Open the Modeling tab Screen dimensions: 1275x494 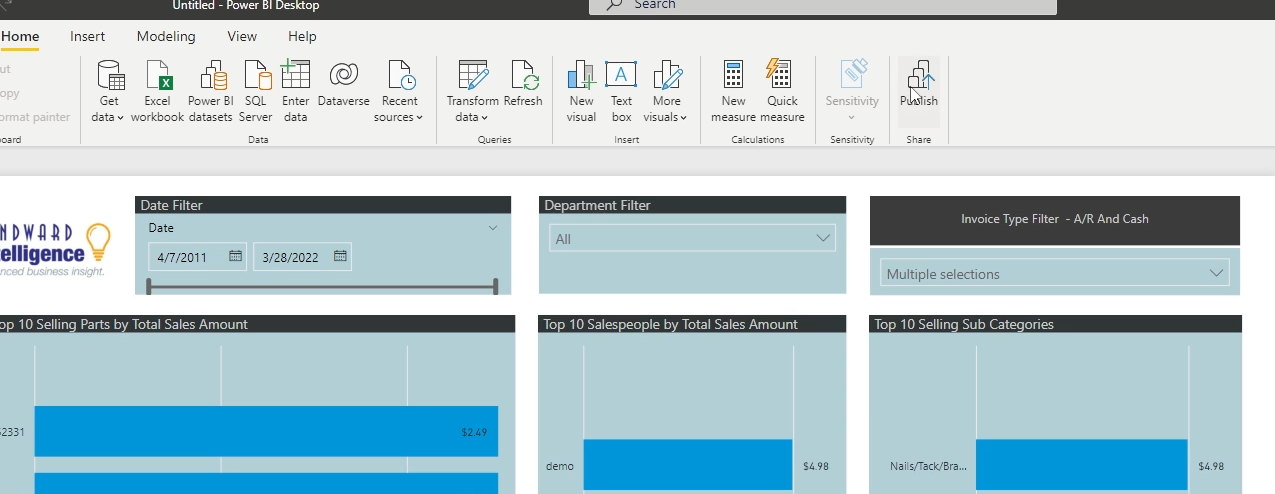[x=166, y=37]
